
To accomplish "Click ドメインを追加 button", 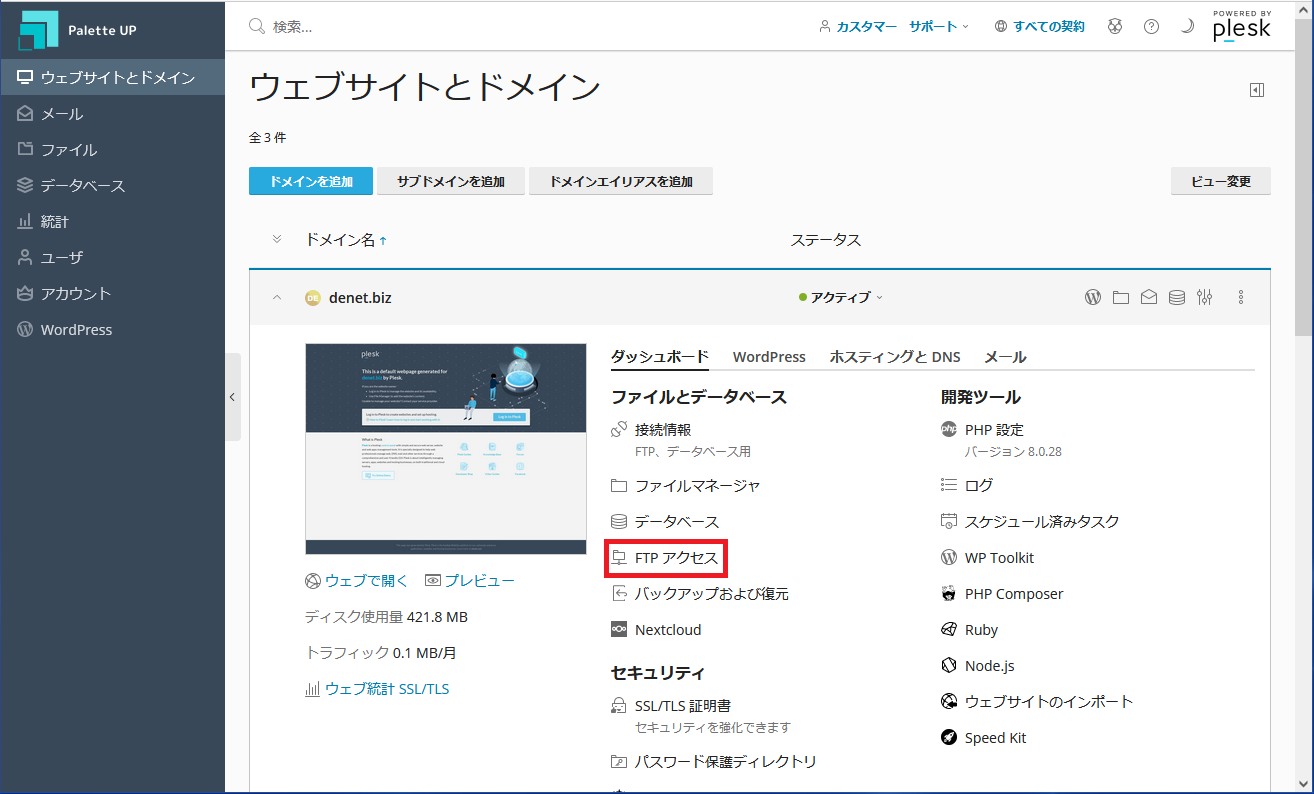I will click(x=311, y=181).
